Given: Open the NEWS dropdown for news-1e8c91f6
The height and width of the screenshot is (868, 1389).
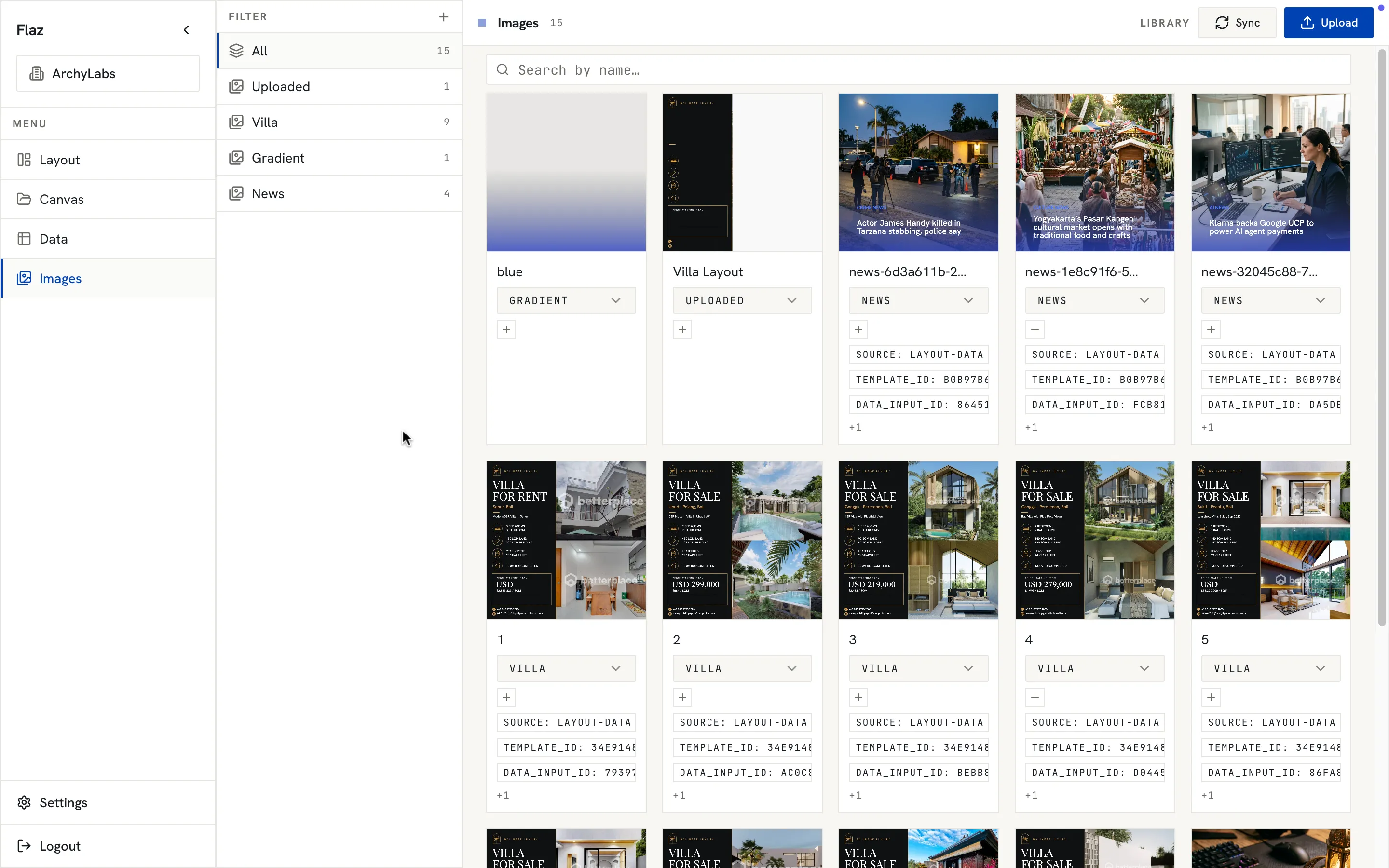Looking at the screenshot, I should [1094, 300].
